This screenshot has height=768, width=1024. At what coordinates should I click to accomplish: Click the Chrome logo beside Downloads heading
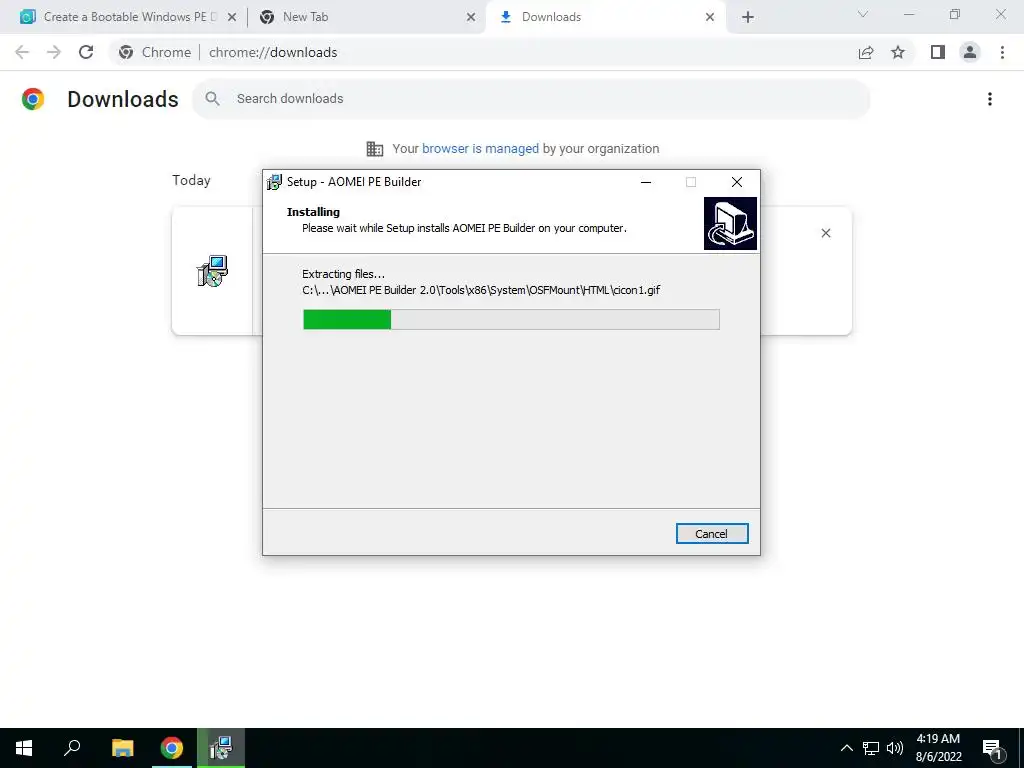[x=33, y=99]
